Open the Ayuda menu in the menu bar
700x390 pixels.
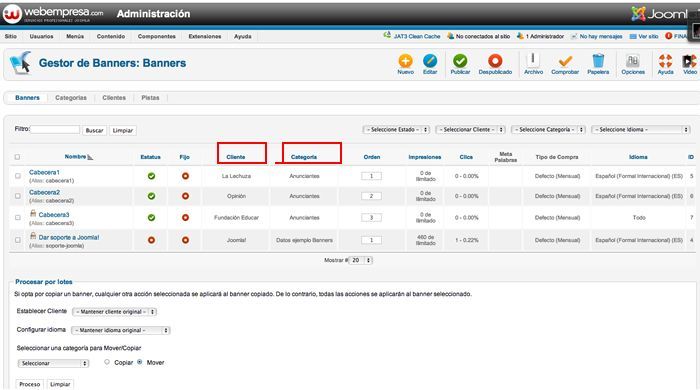click(x=243, y=36)
